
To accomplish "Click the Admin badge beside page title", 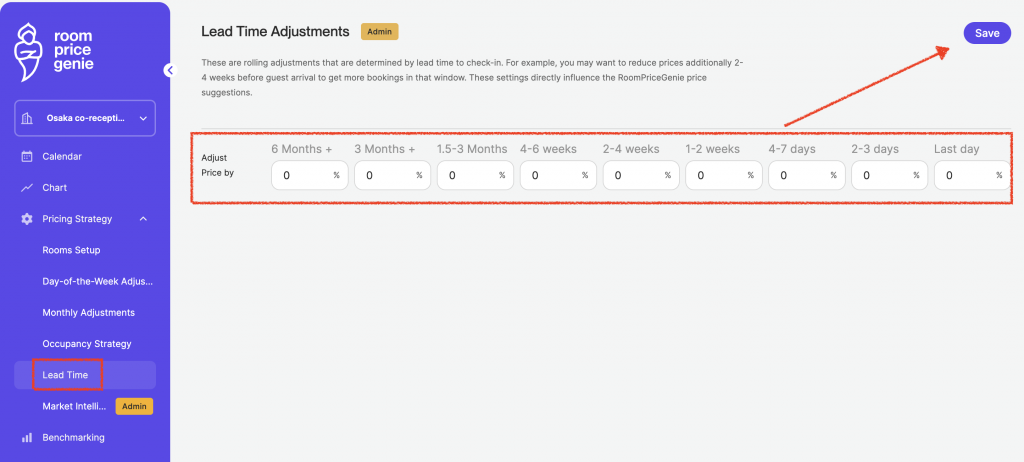I will point(379,32).
